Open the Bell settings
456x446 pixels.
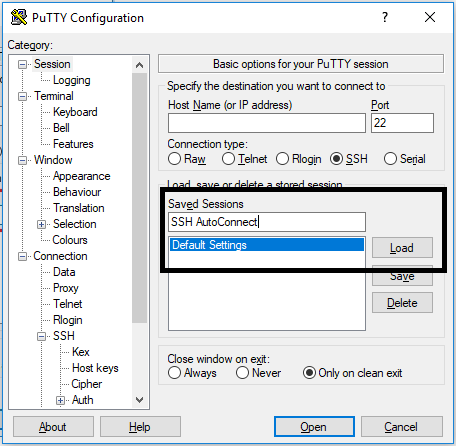click(x=61, y=128)
